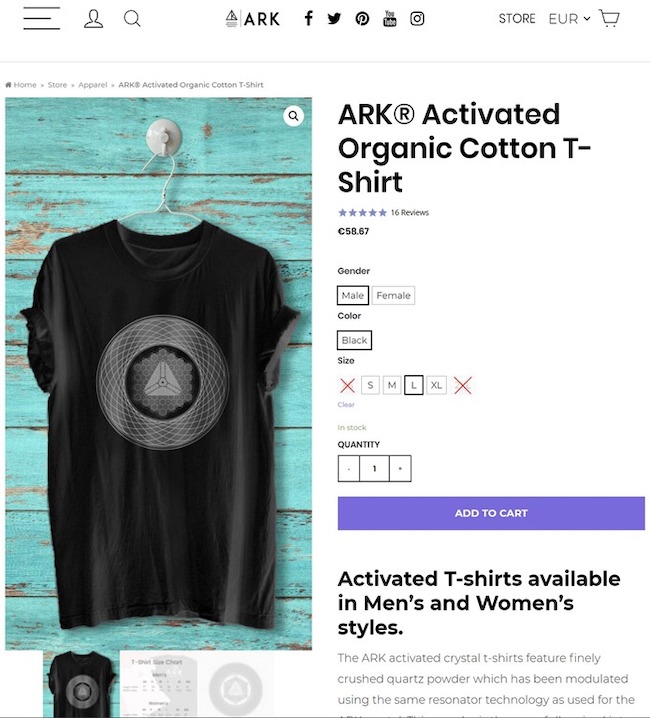The width and height of the screenshot is (650, 718).
Task: Choose size XL option
Action: 437,385
